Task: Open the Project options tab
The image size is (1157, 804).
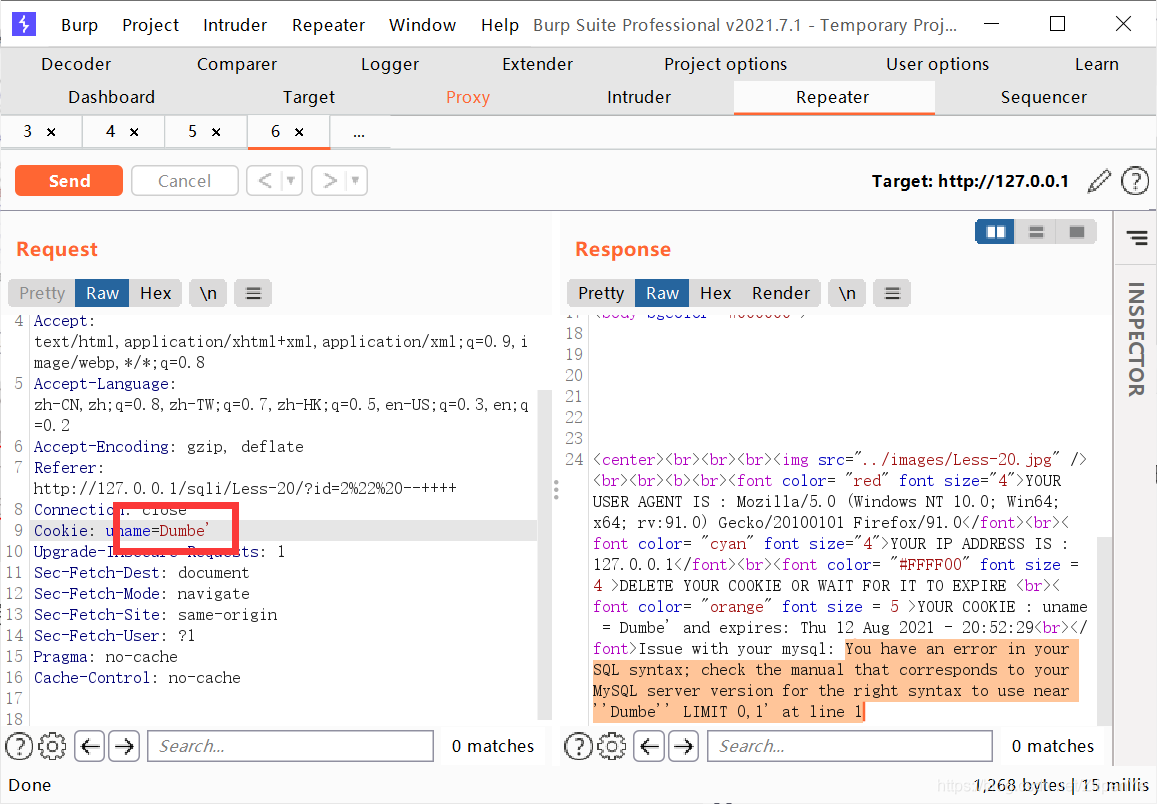Action: [x=725, y=64]
